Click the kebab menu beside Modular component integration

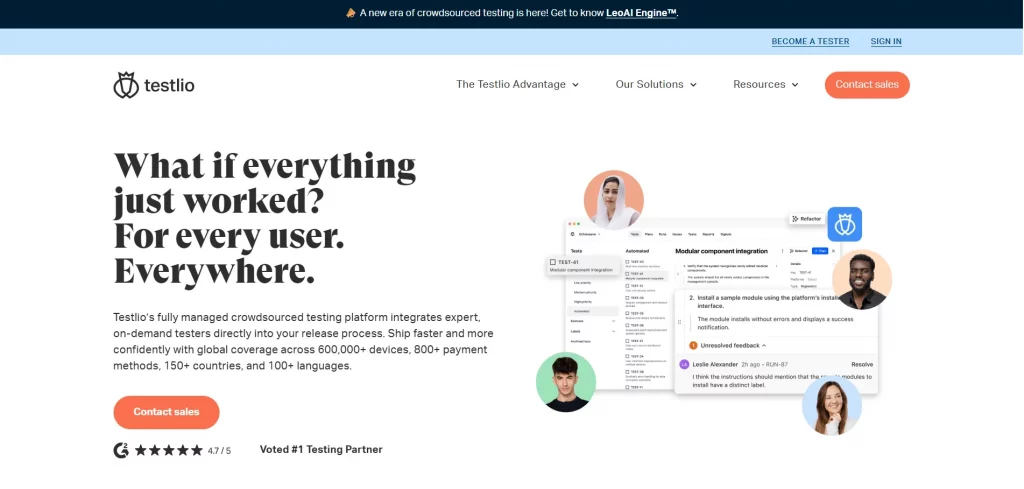(x=782, y=251)
